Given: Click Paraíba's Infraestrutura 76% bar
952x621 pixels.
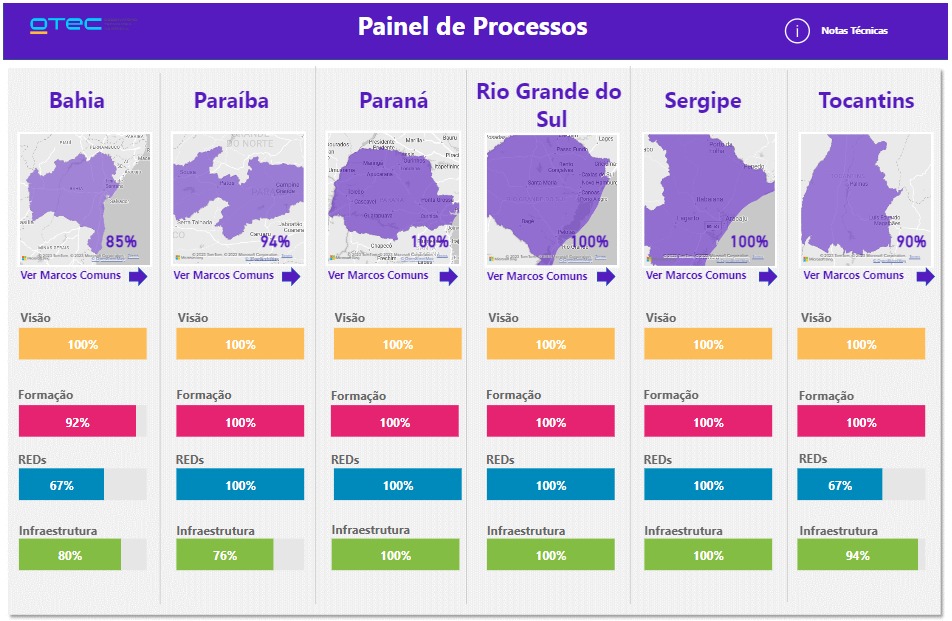Looking at the screenshot, I should (240, 555).
